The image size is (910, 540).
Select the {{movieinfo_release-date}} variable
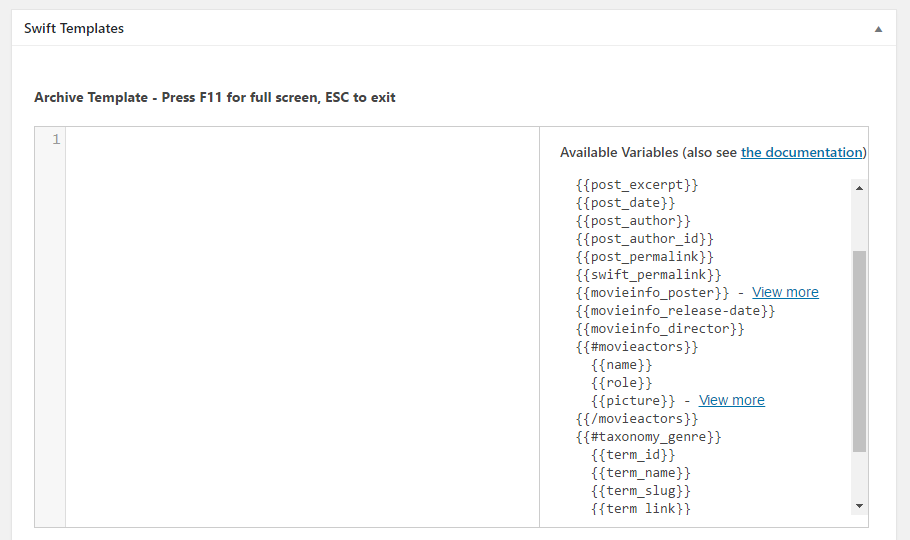click(x=675, y=311)
